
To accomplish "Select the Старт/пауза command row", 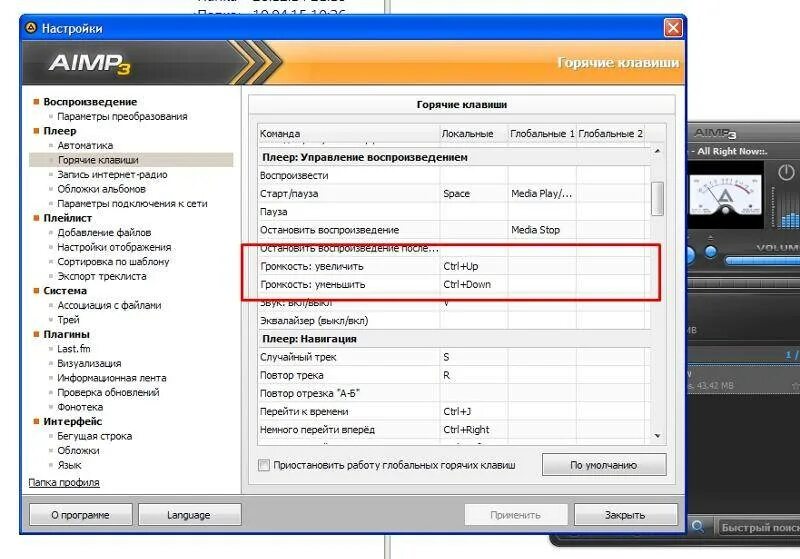I will [454, 194].
